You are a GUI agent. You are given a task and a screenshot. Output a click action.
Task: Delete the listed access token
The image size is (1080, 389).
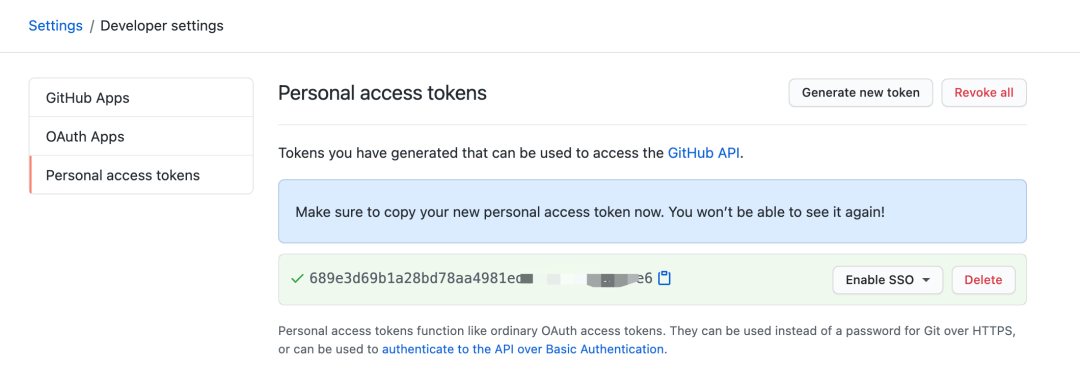click(x=984, y=280)
